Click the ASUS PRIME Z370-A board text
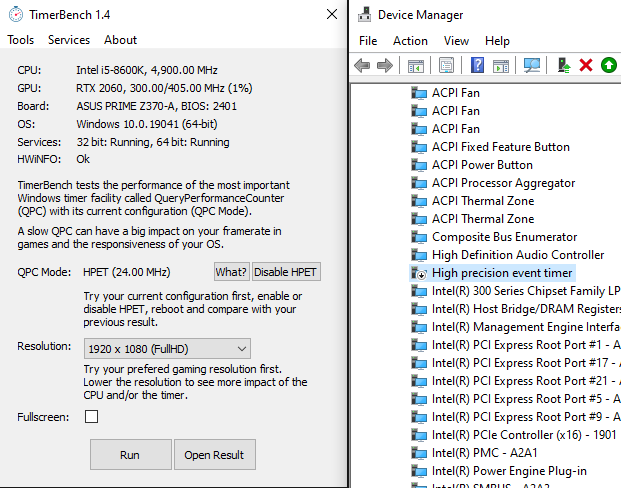Screen dimensions: 621x488 (x=156, y=106)
